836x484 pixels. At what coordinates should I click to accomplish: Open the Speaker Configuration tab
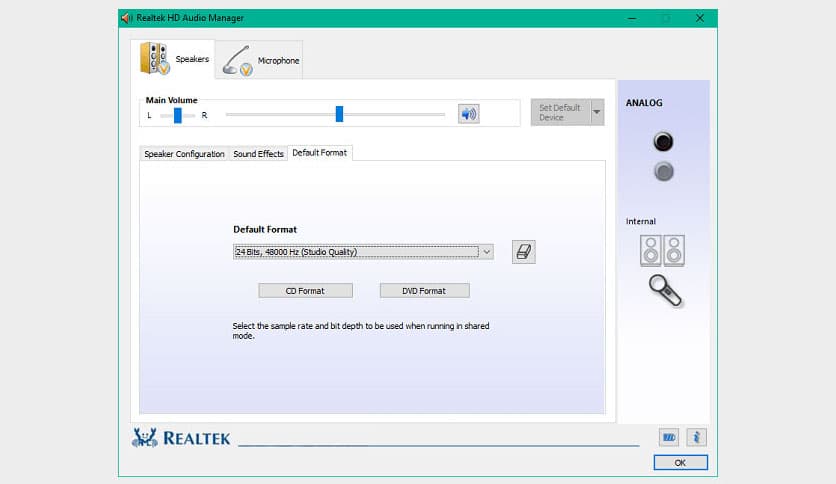[x=184, y=154]
